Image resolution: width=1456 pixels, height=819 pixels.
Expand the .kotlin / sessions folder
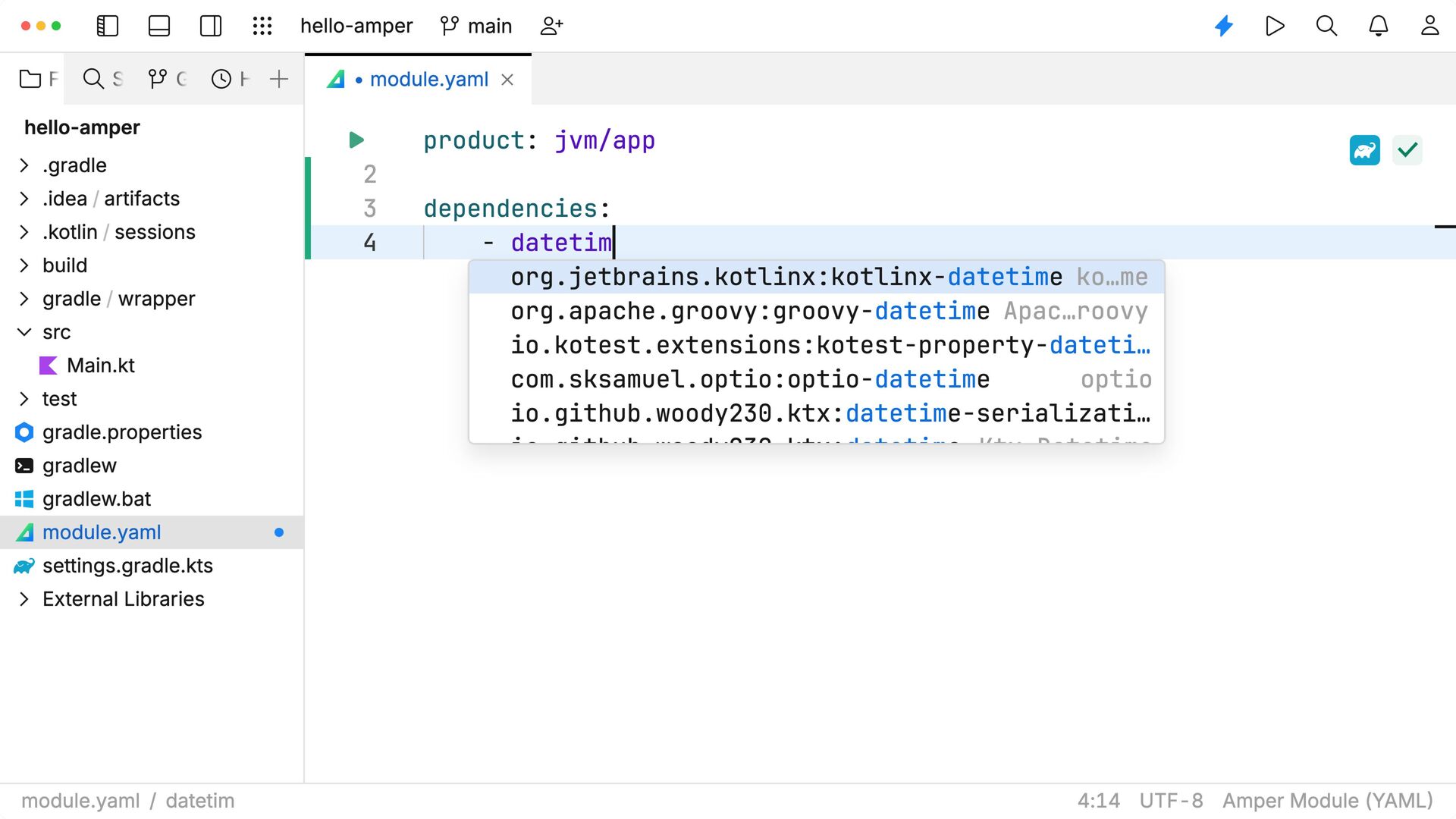click(24, 232)
